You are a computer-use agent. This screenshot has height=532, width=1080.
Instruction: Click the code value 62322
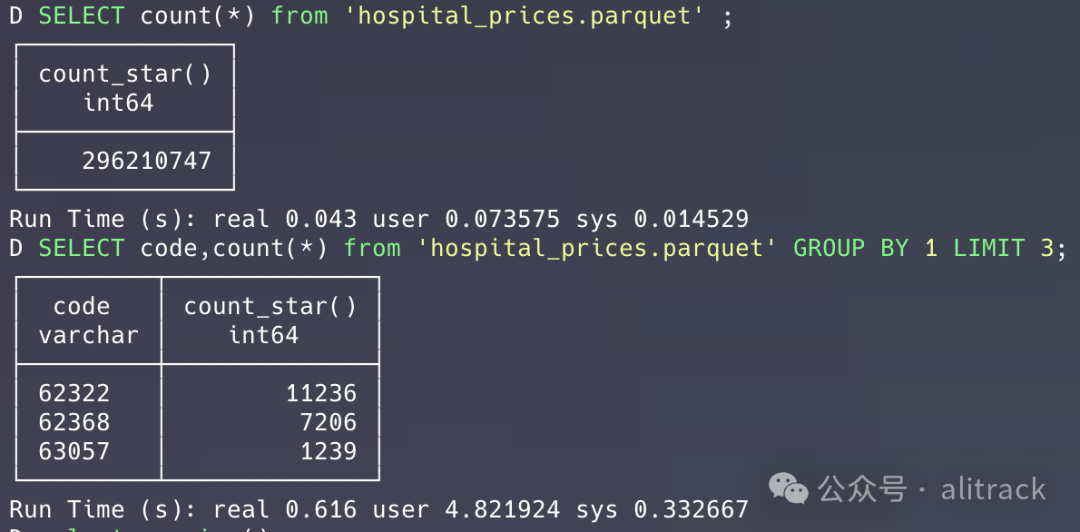(x=74, y=393)
